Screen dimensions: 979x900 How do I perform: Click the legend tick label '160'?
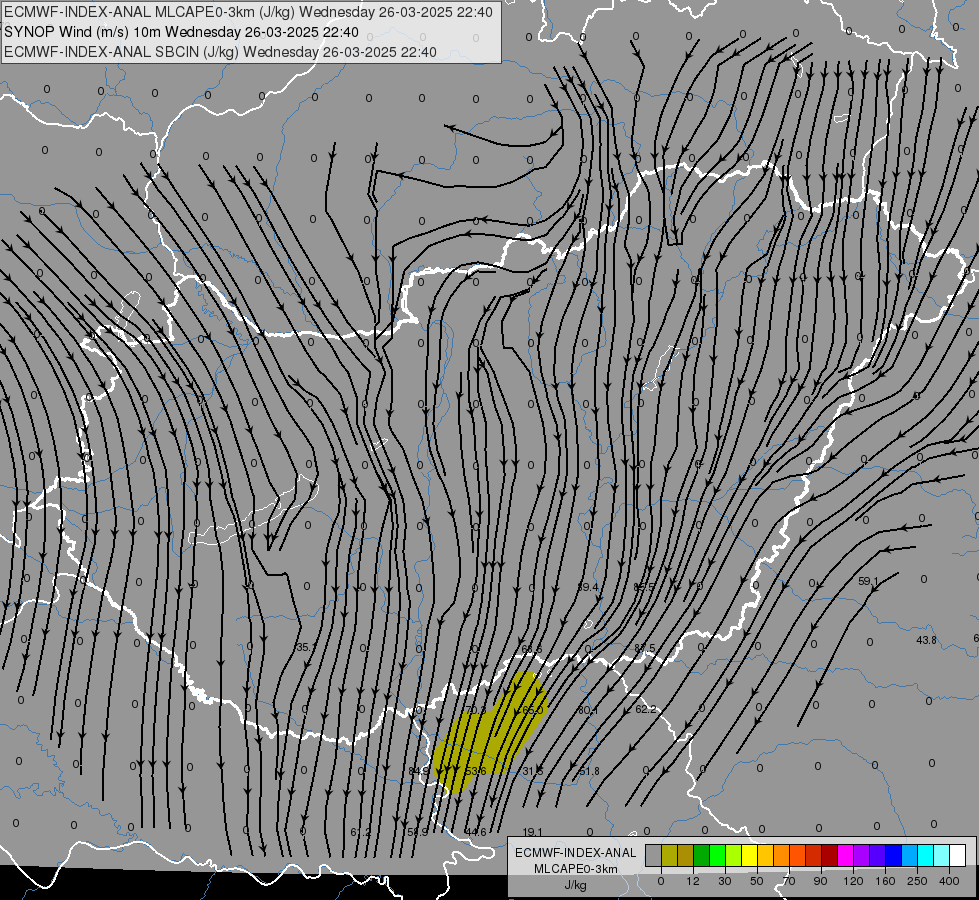[885, 881]
